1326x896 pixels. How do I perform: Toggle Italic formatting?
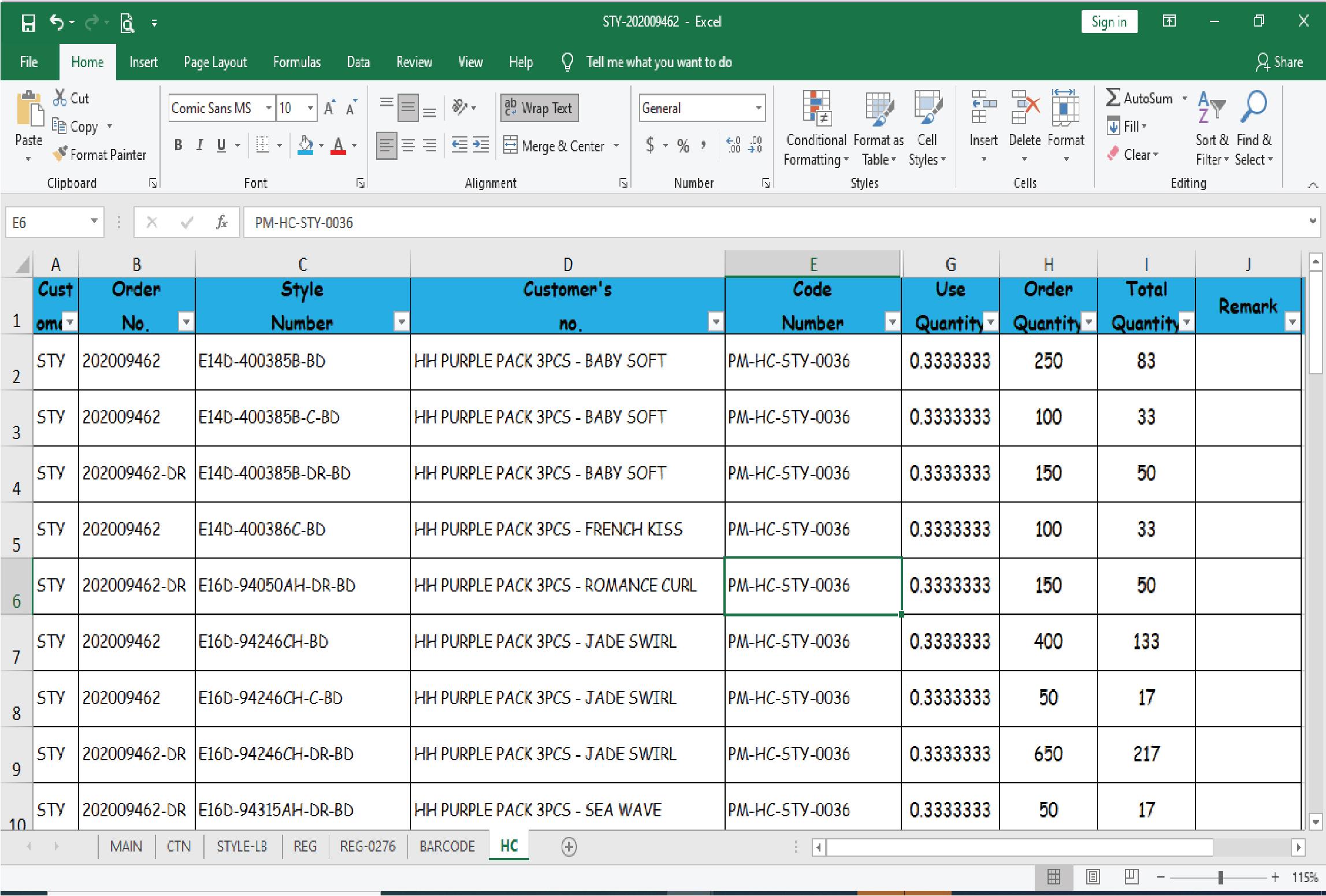tap(199, 145)
